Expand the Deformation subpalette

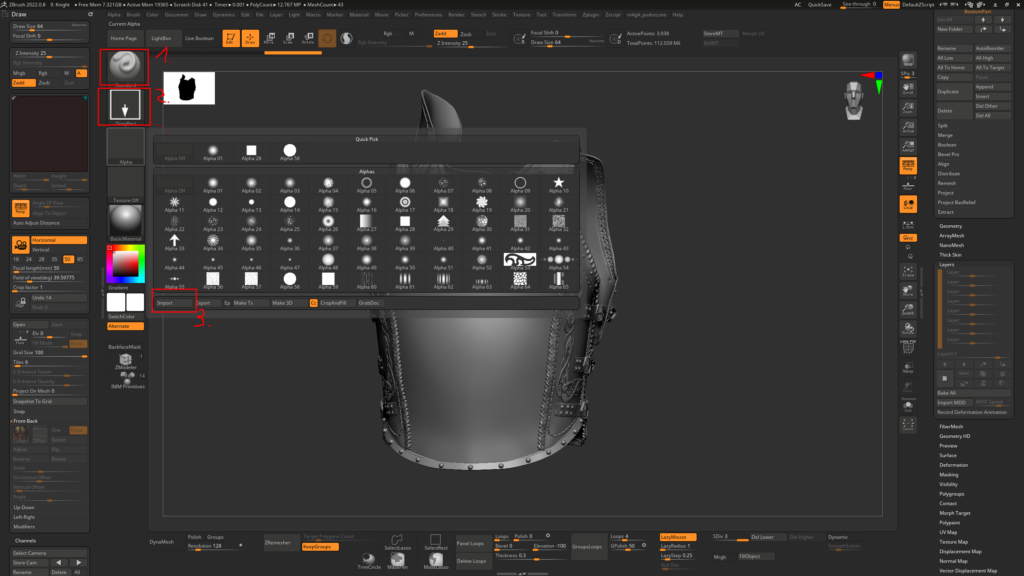click(x=953, y=465)
